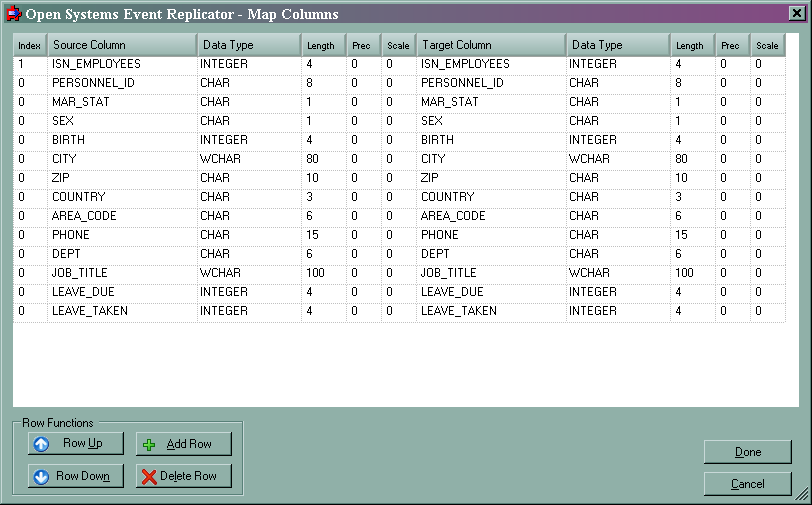
Task: Select target column LEAVE_DUE cell
Action: [x=491, y=292]
